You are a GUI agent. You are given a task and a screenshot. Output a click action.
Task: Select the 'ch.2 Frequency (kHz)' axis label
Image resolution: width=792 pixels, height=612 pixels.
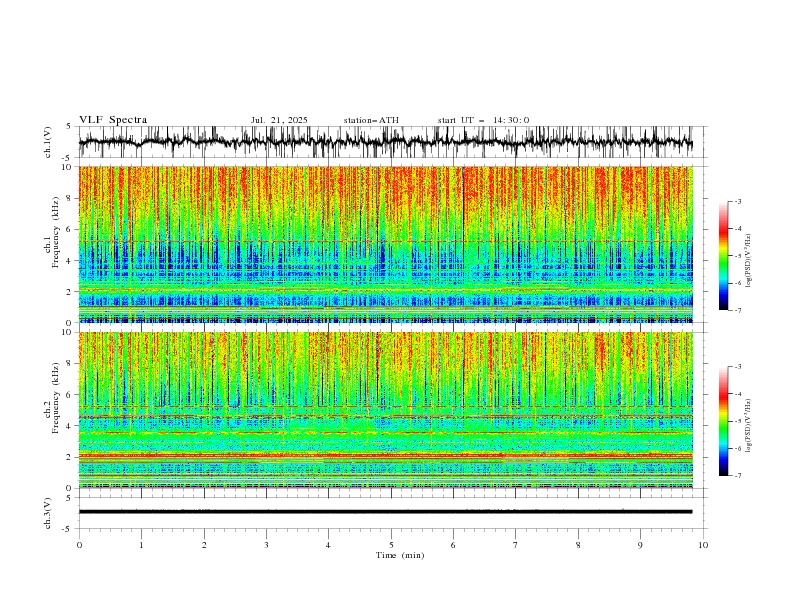(x=53, y=398)
